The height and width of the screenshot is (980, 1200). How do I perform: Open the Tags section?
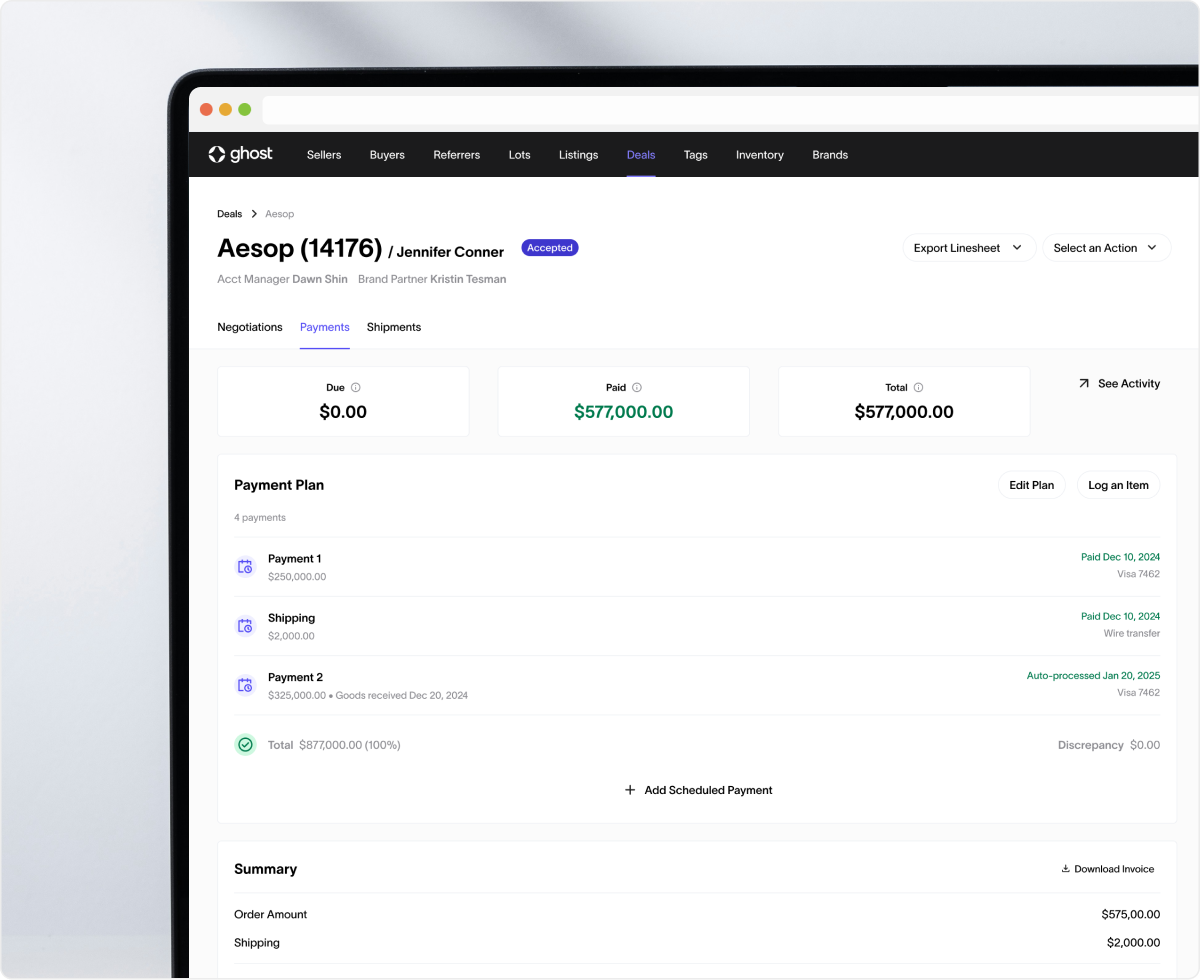[x=696, y=155]
